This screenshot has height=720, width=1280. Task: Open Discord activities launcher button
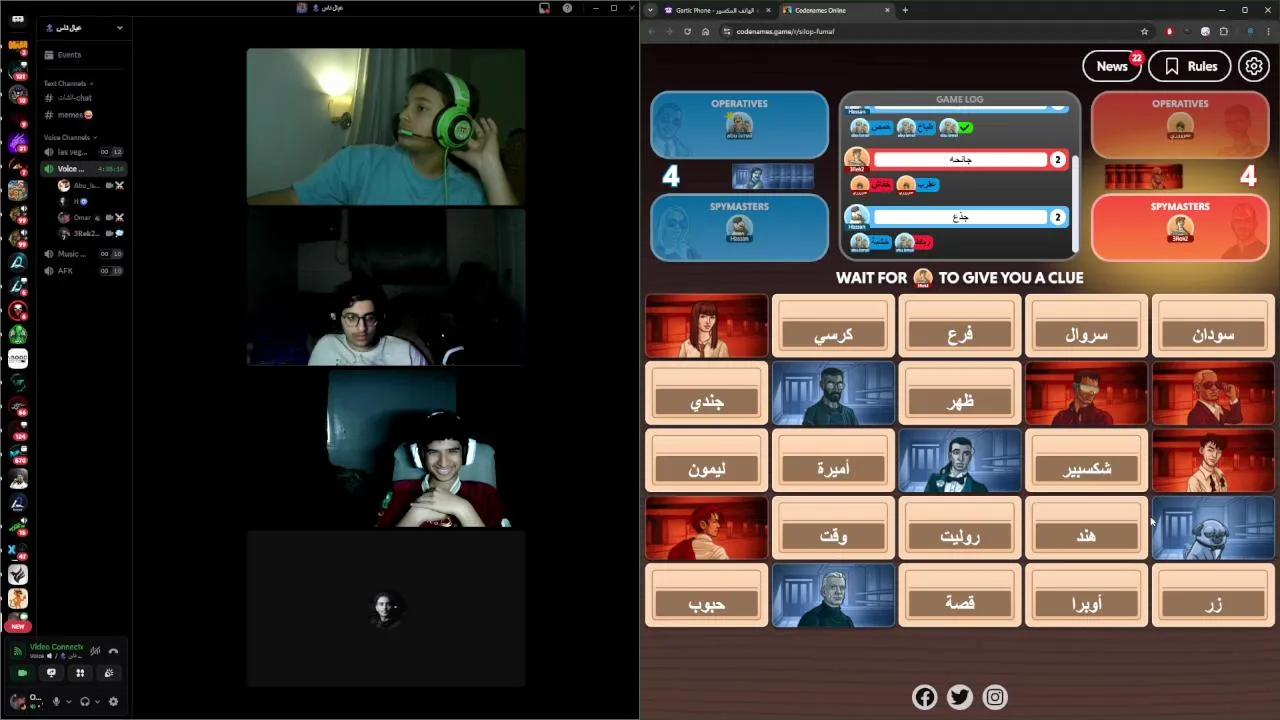(80, 673)
